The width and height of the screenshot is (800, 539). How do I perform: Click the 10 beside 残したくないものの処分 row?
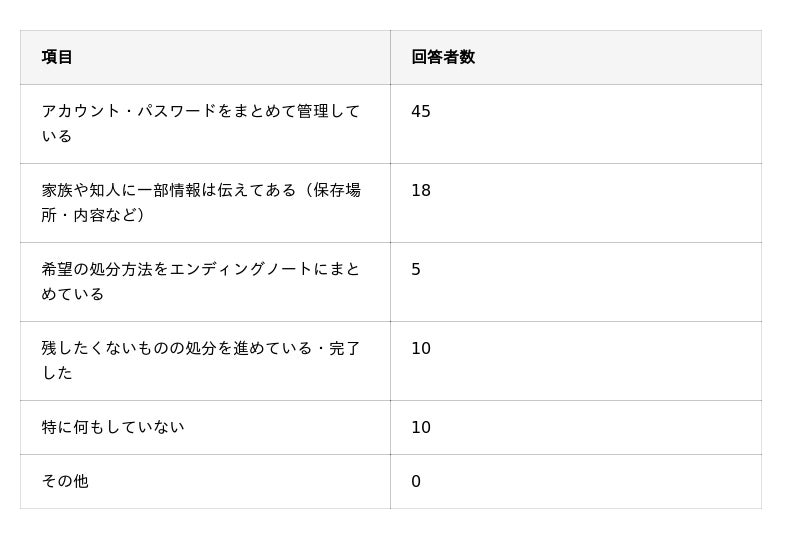pyautogui.click(x=421, y=348)
